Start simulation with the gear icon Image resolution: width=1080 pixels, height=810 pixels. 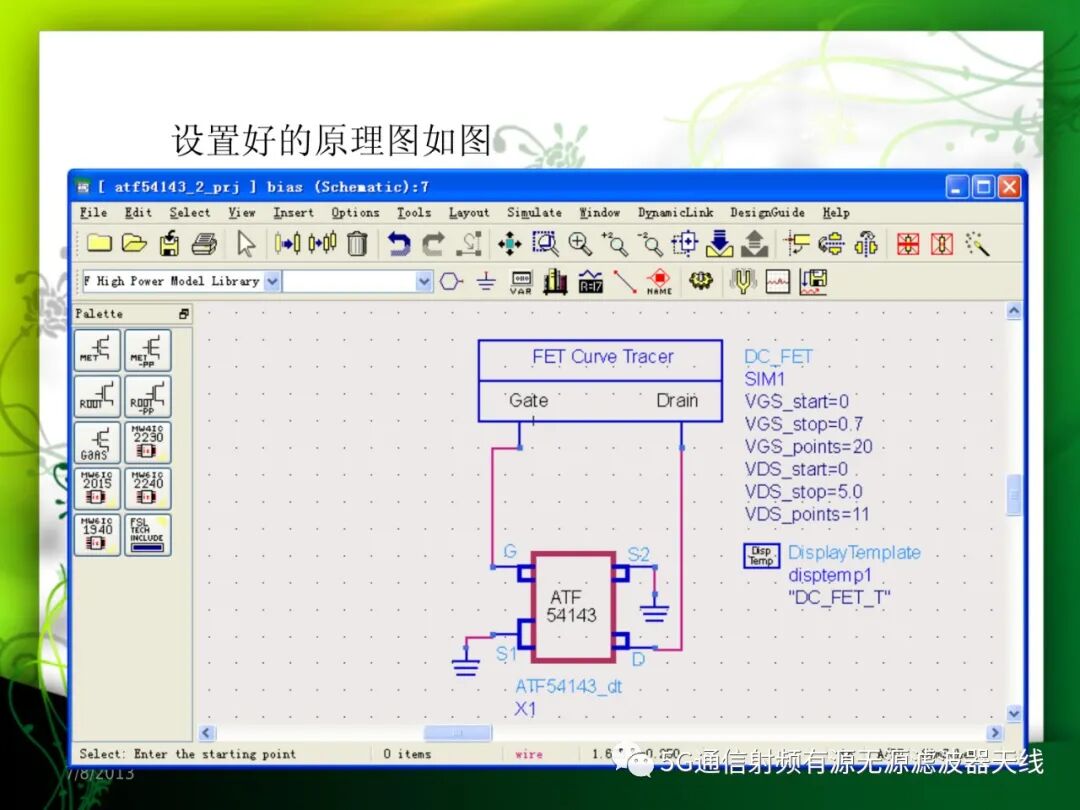pos(700,280)
